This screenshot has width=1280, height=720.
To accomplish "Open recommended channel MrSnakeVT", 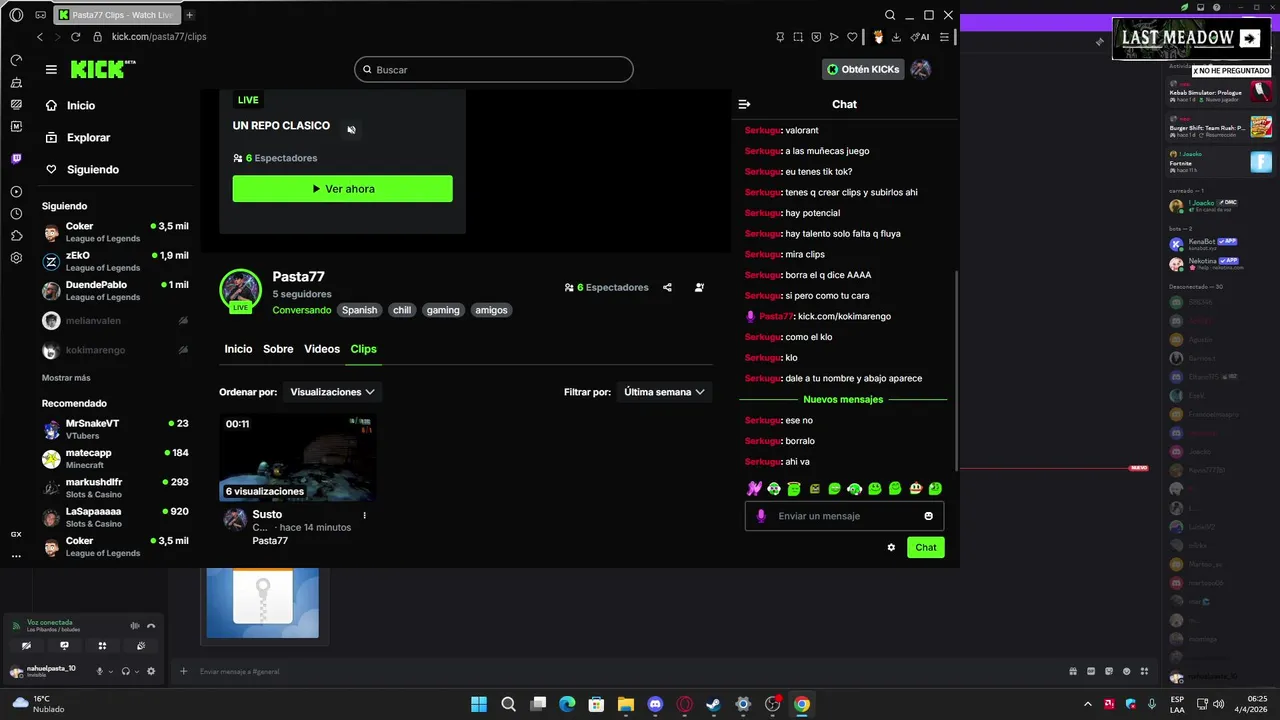I will coord(115,429).
